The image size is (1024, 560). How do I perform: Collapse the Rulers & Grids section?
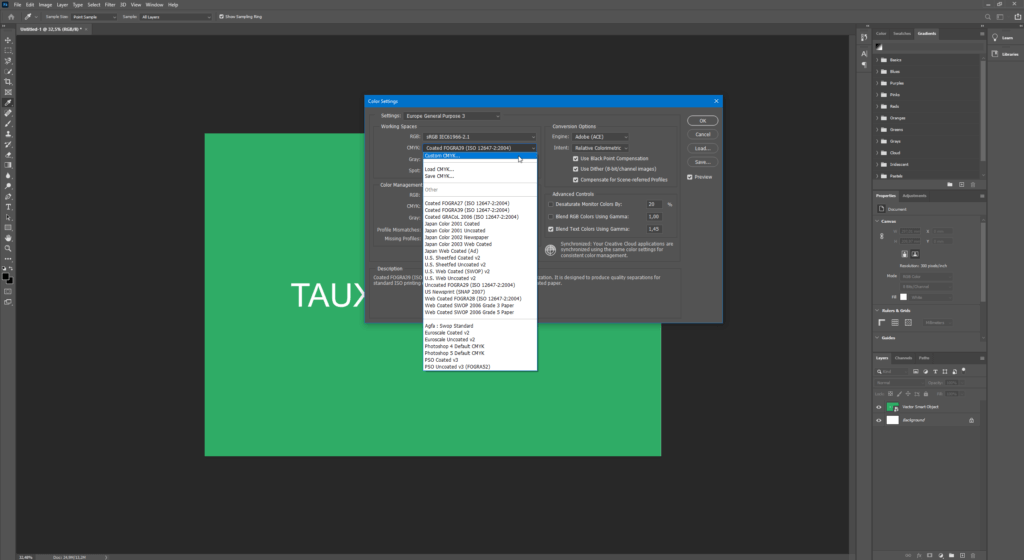click(x=877, y=311)
